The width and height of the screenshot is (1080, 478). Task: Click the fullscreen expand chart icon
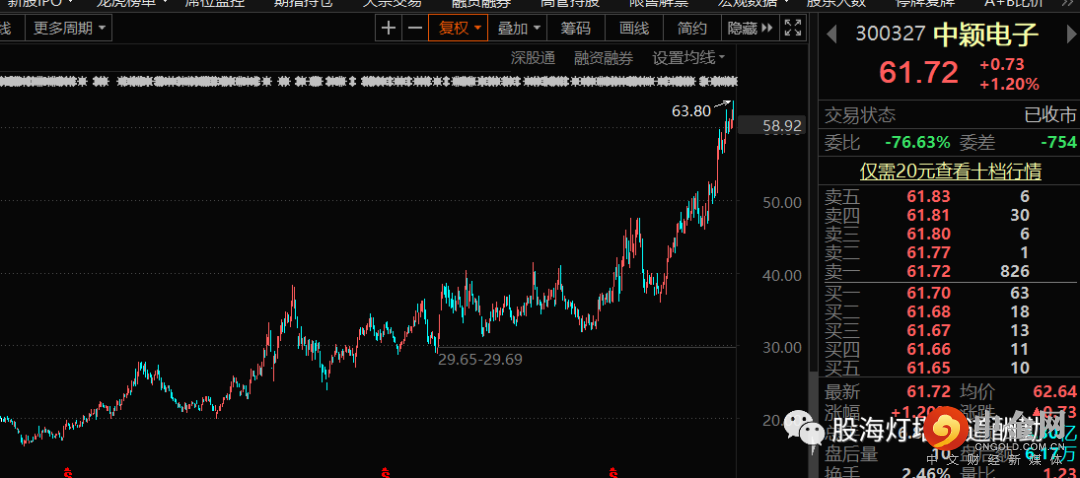(x=792, y=28)
